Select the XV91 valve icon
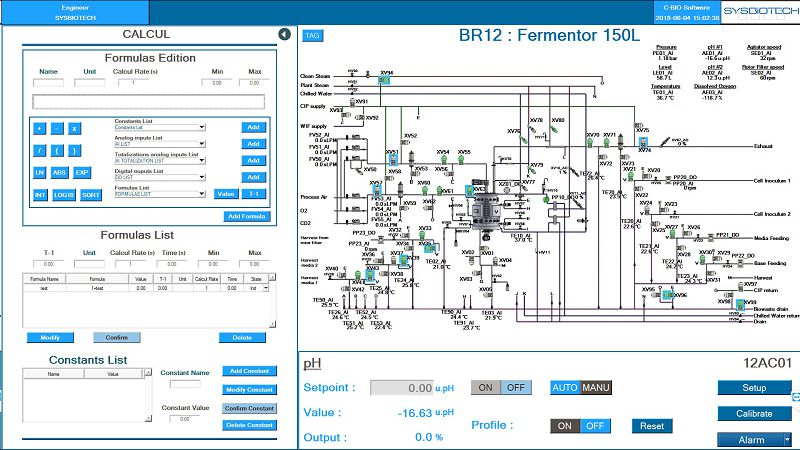Screen dimensions: 800x450 [x=352, y=103]
